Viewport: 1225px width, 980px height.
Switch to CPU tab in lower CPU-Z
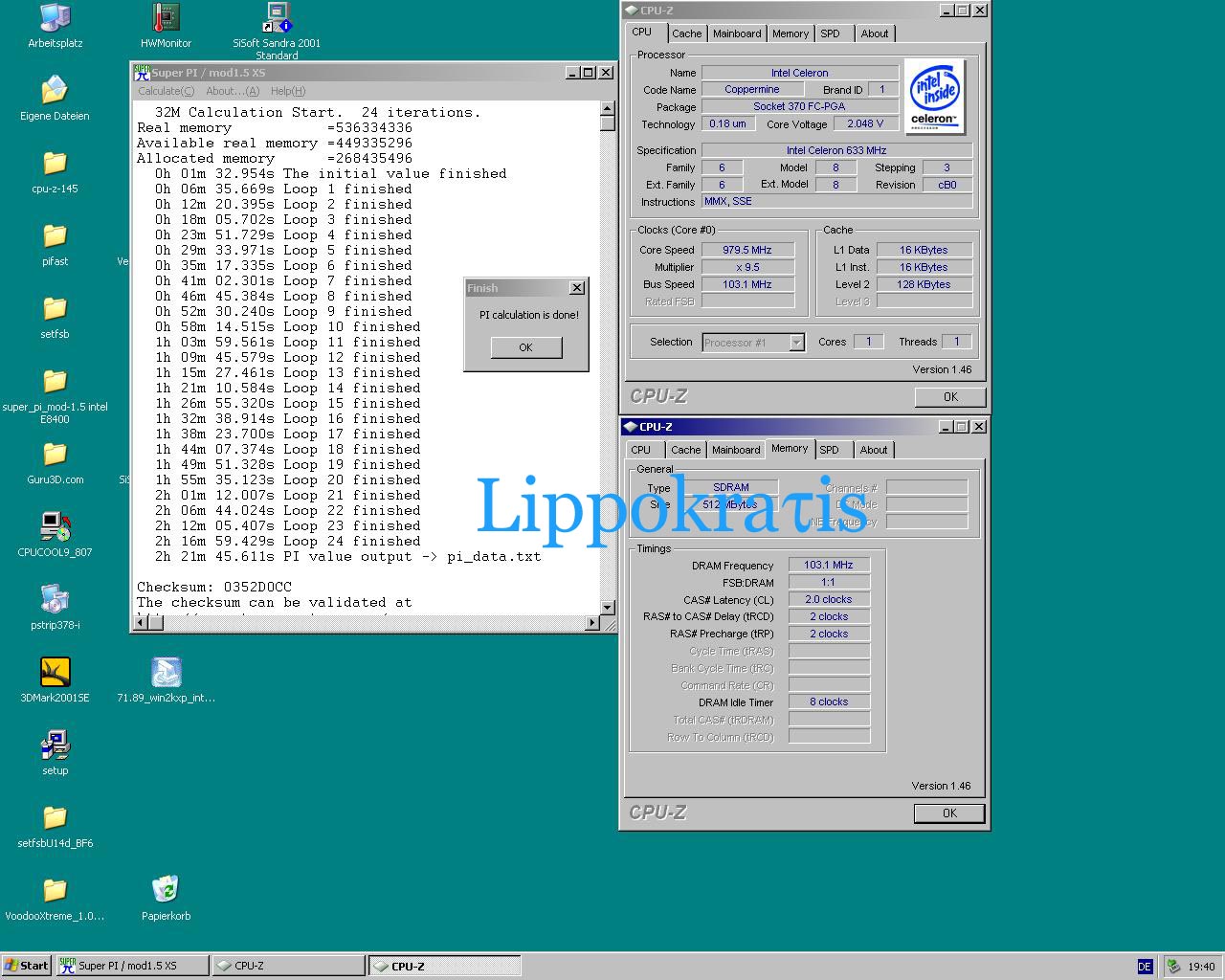coord(641,450)
